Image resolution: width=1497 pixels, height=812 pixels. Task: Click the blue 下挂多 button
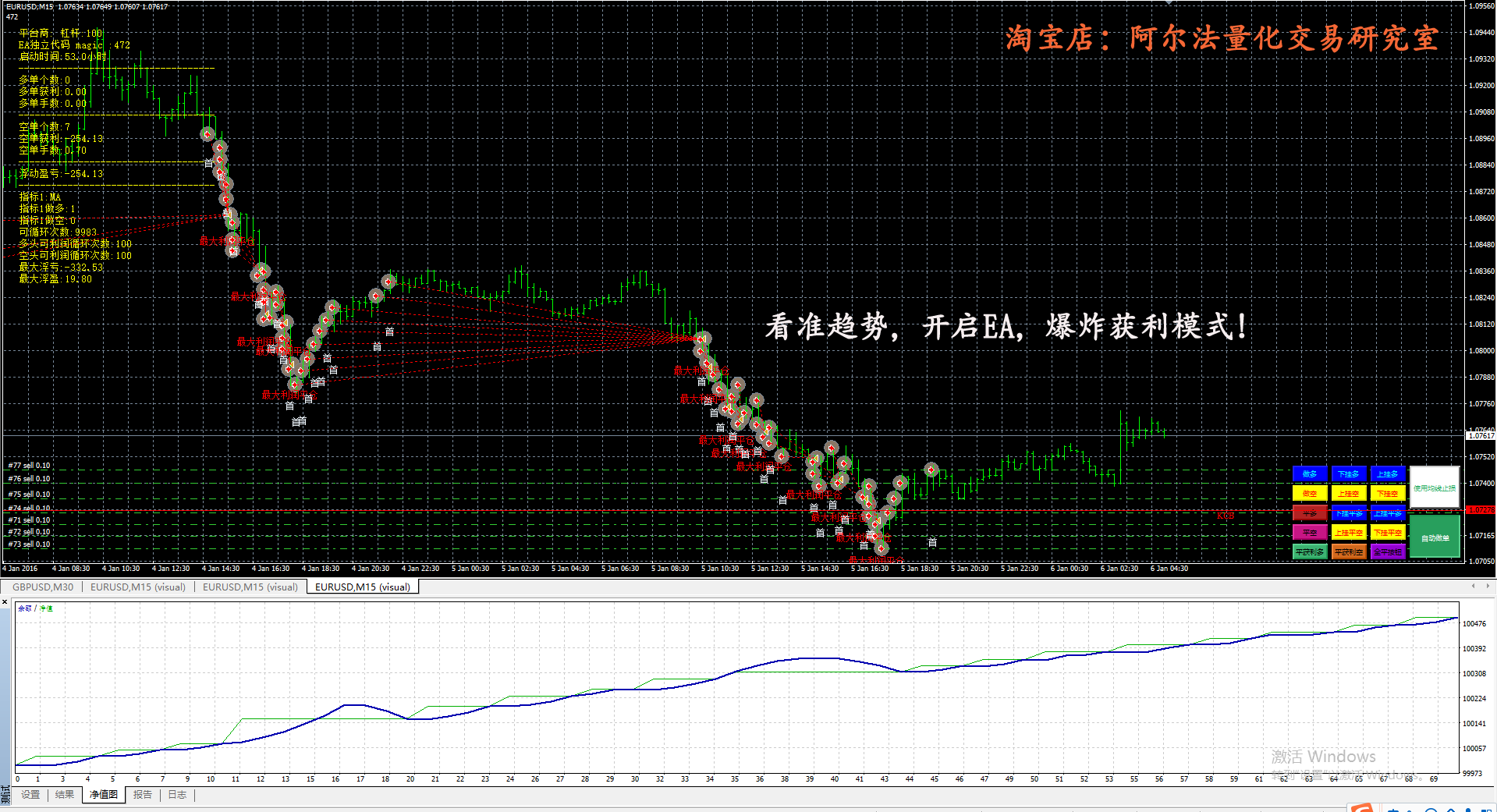(1349, 473)
